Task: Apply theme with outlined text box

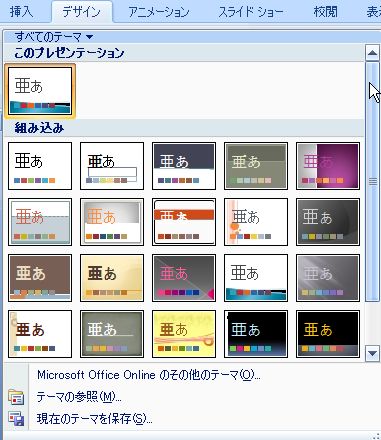Action: [112, 166]
